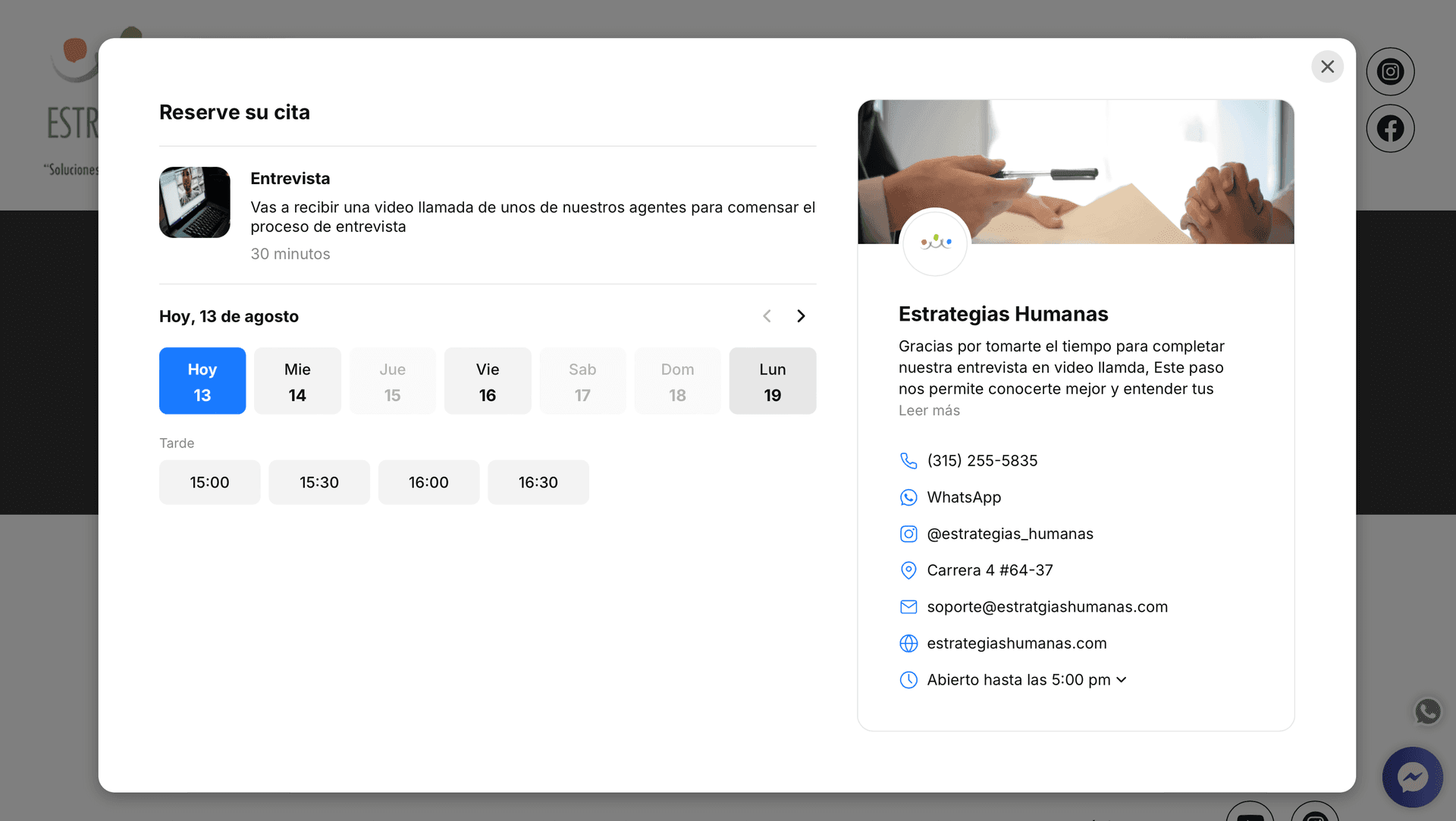Click the clock opening hours icon
The image size is (1456, 821).
point(908,680)
